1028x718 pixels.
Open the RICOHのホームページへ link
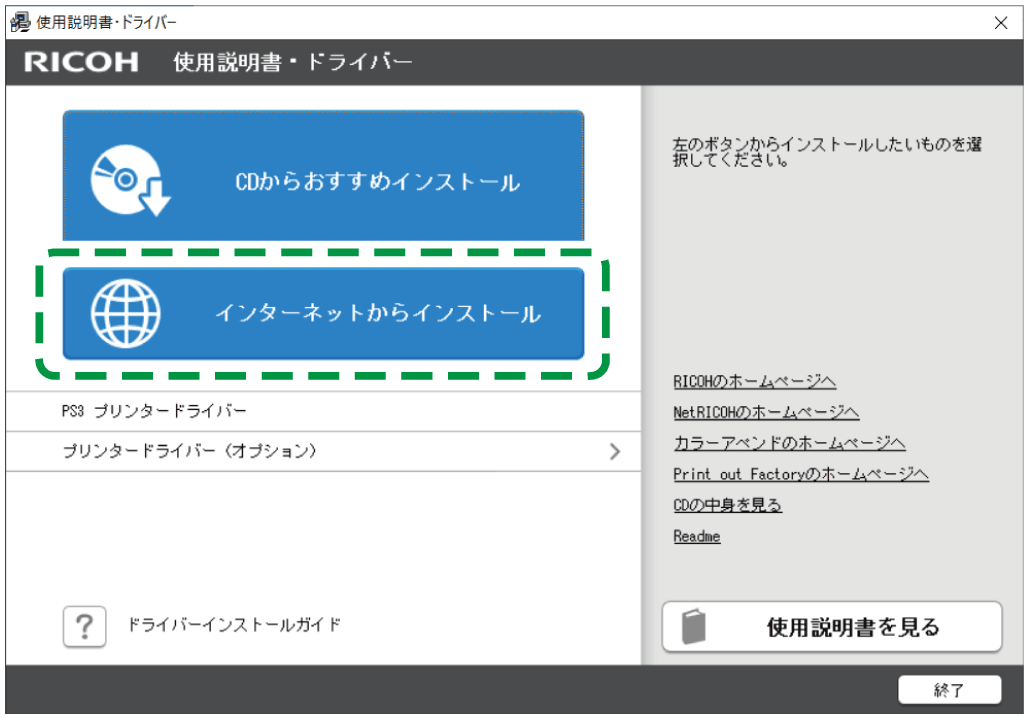click(755, 381)
